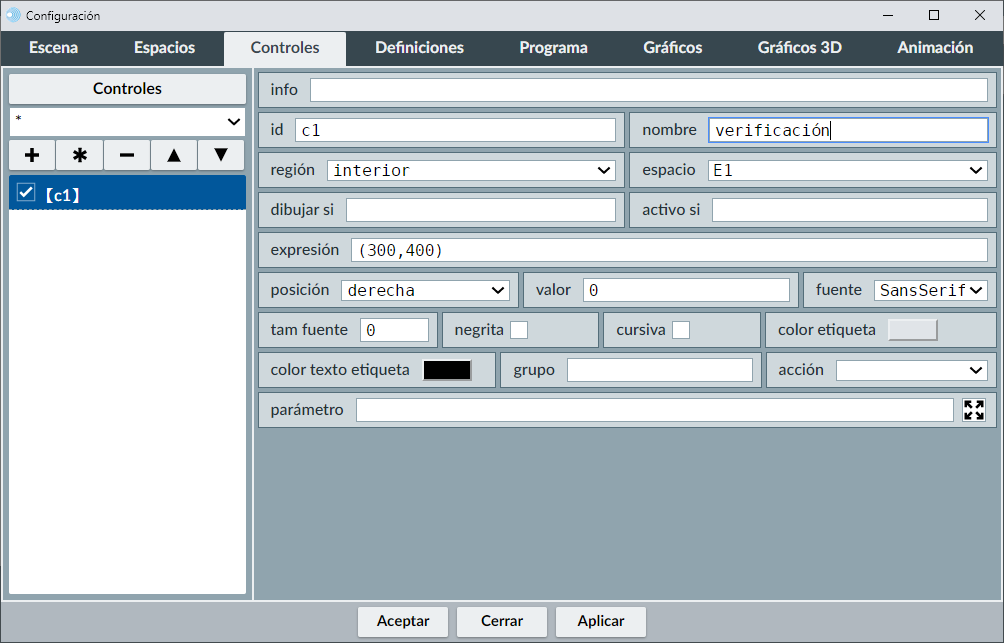This screenshot has height=643, width=1004.
Task: Enable the negrita checkbox
Action: pyautogui.click(x=519, y=330)
